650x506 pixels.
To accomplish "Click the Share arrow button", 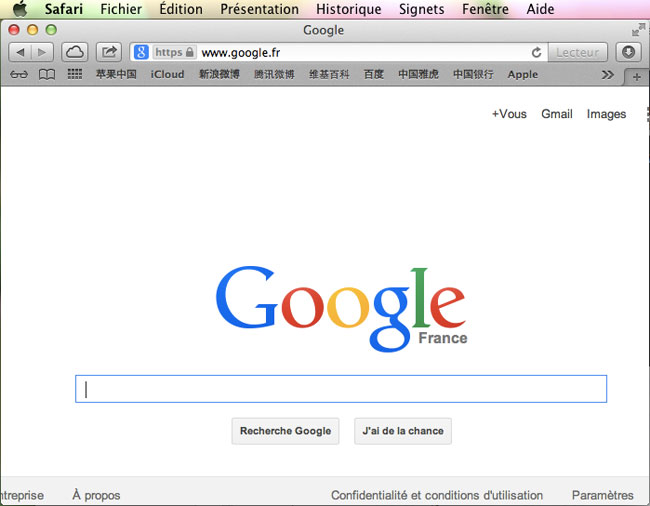I will pyautogui.click(x=109, y=53).
